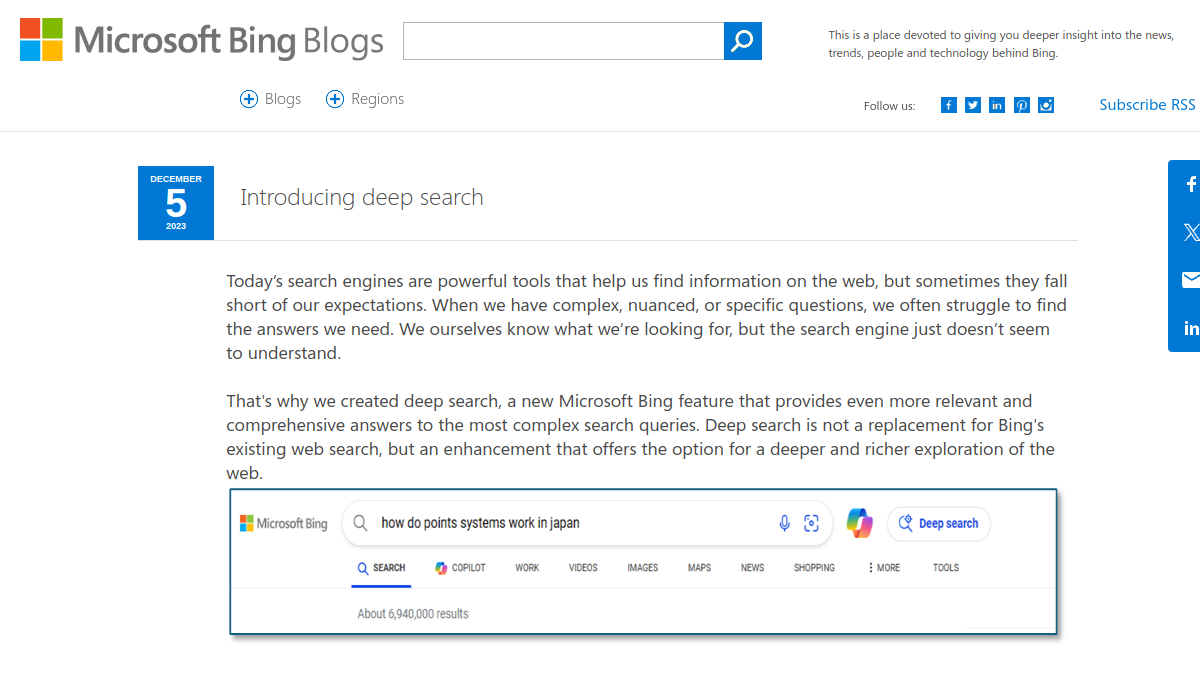Select the NEWS tab
Screen dimensions: 1200x675
tap(752, 568)
